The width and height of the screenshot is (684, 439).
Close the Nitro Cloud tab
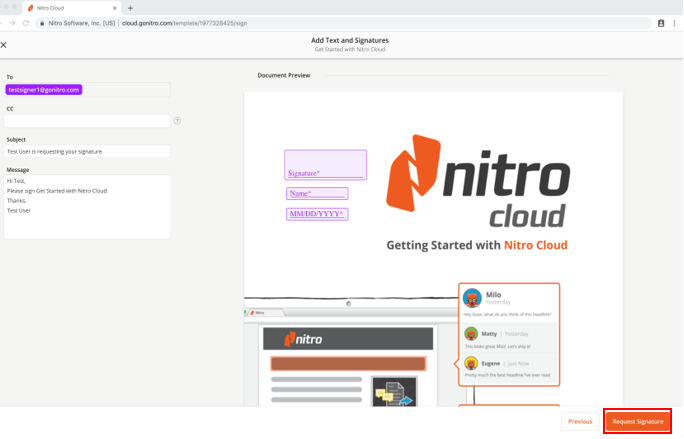point(115,8)
